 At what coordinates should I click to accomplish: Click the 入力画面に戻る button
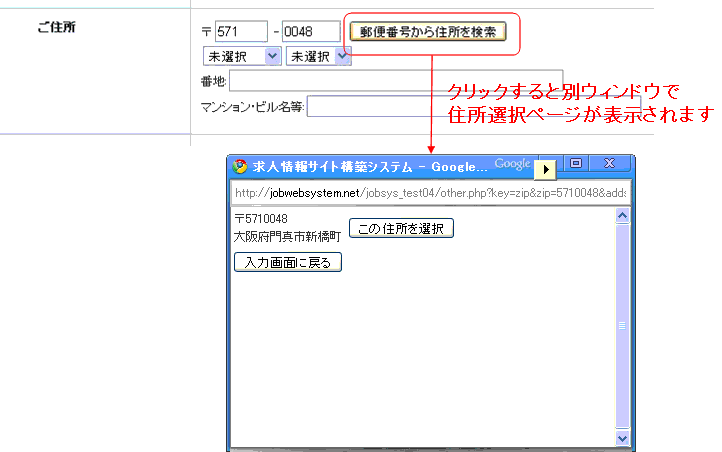click(288, 262)
